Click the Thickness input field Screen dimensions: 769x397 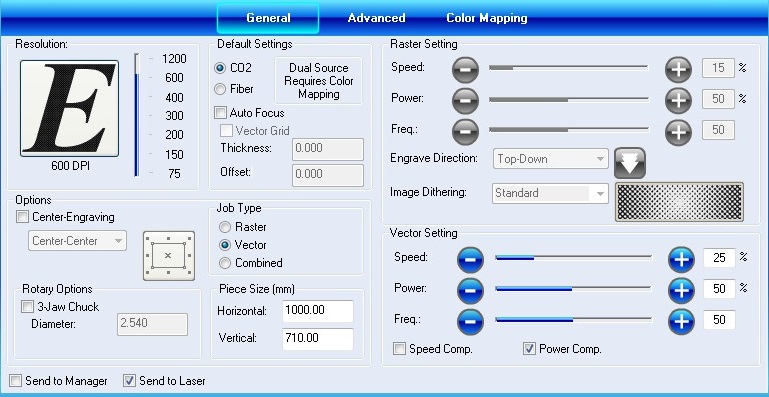(328, 150)
